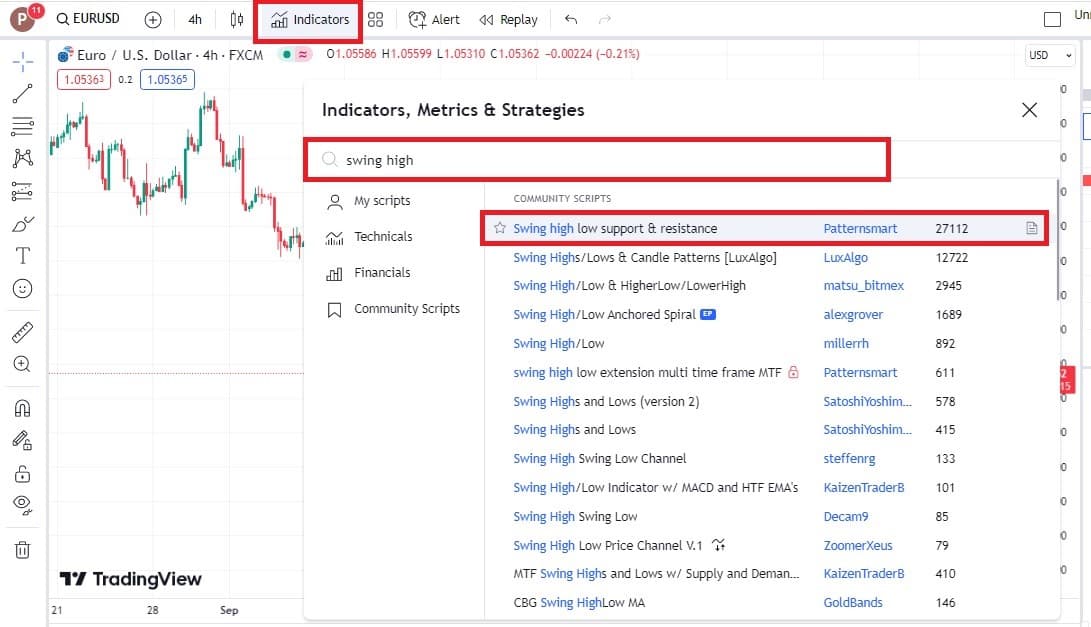Create a new Alert
Screen dimensions: 1091x627
[x=434, y=19]
